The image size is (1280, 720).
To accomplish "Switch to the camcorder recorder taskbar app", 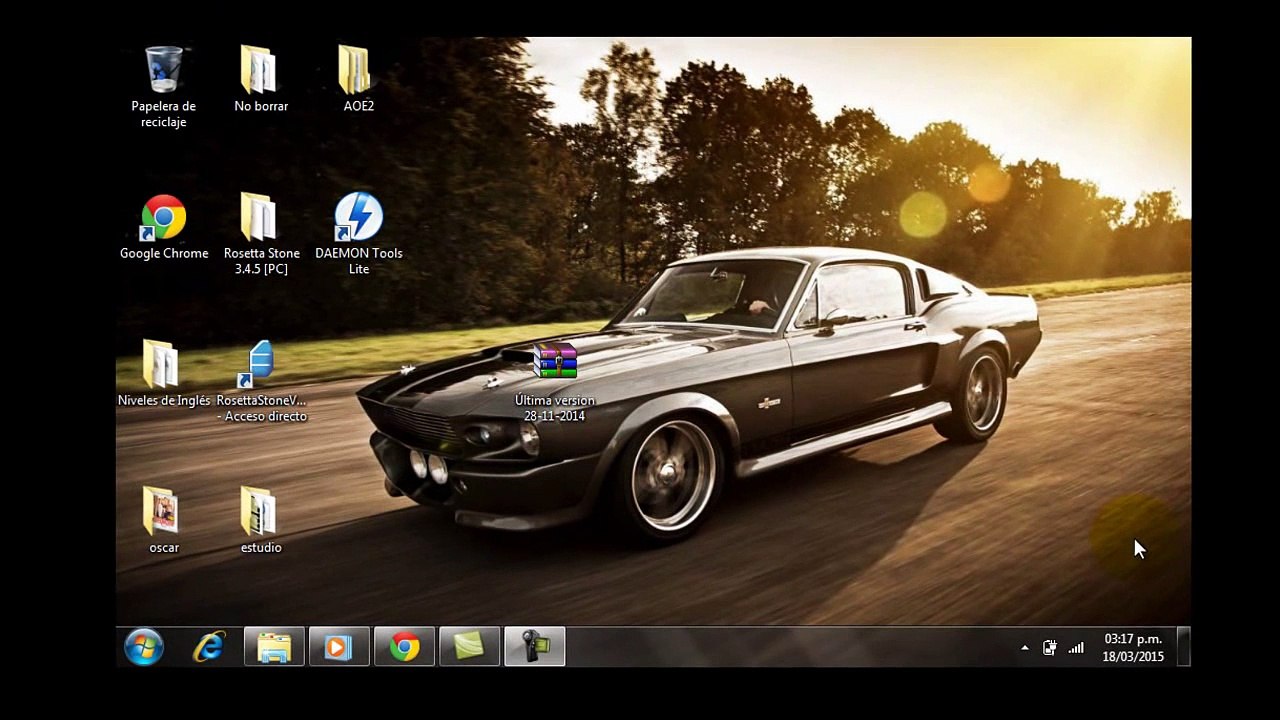I will 534,647.
